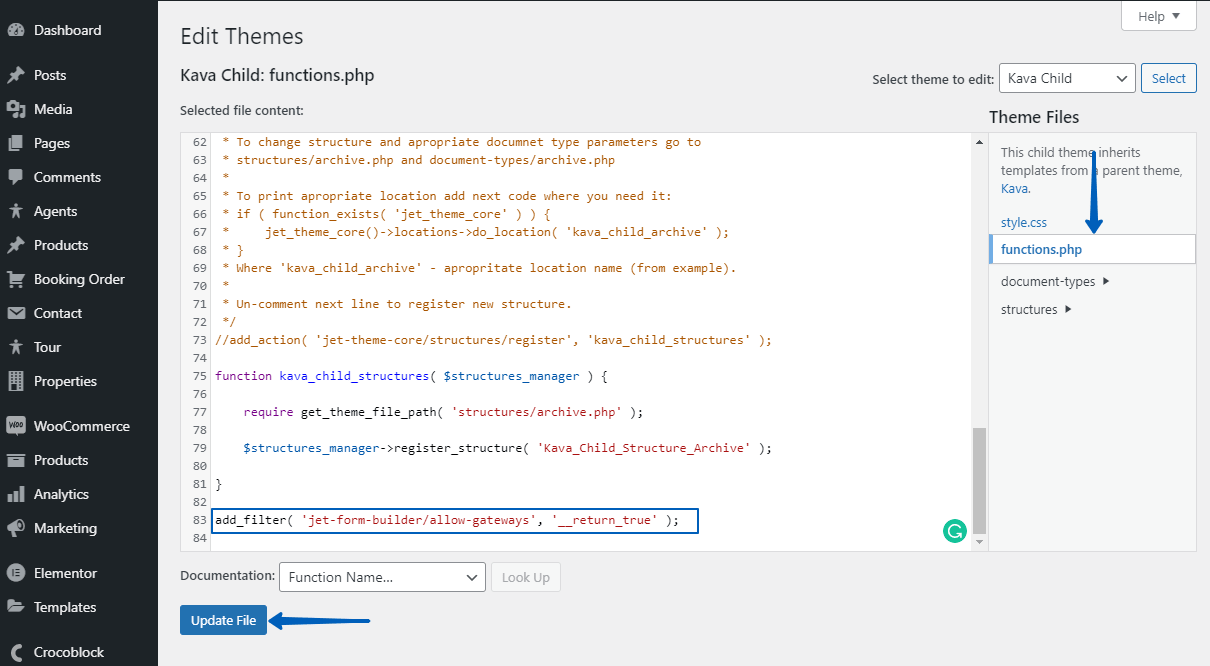Screen dimensions: 1210x666
Task: Click the Media icon in sidebar
Action: coord(16,109)
